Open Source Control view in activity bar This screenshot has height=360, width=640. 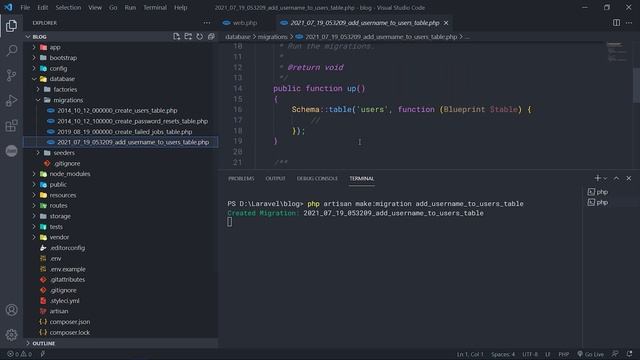(x=11, y=76)
